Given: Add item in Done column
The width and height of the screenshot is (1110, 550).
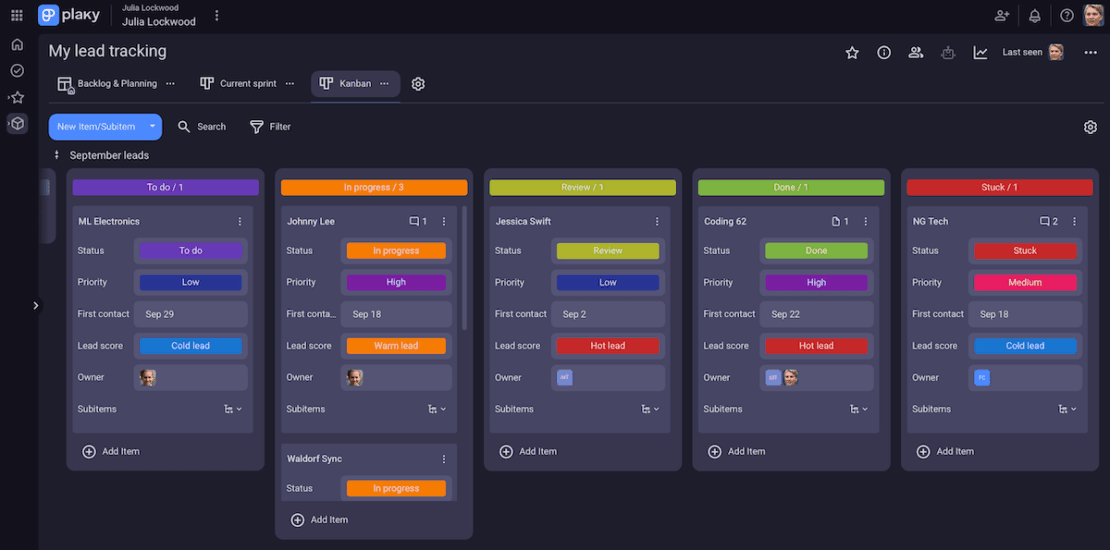Looking at the screenshot, I should click(737, 452).
